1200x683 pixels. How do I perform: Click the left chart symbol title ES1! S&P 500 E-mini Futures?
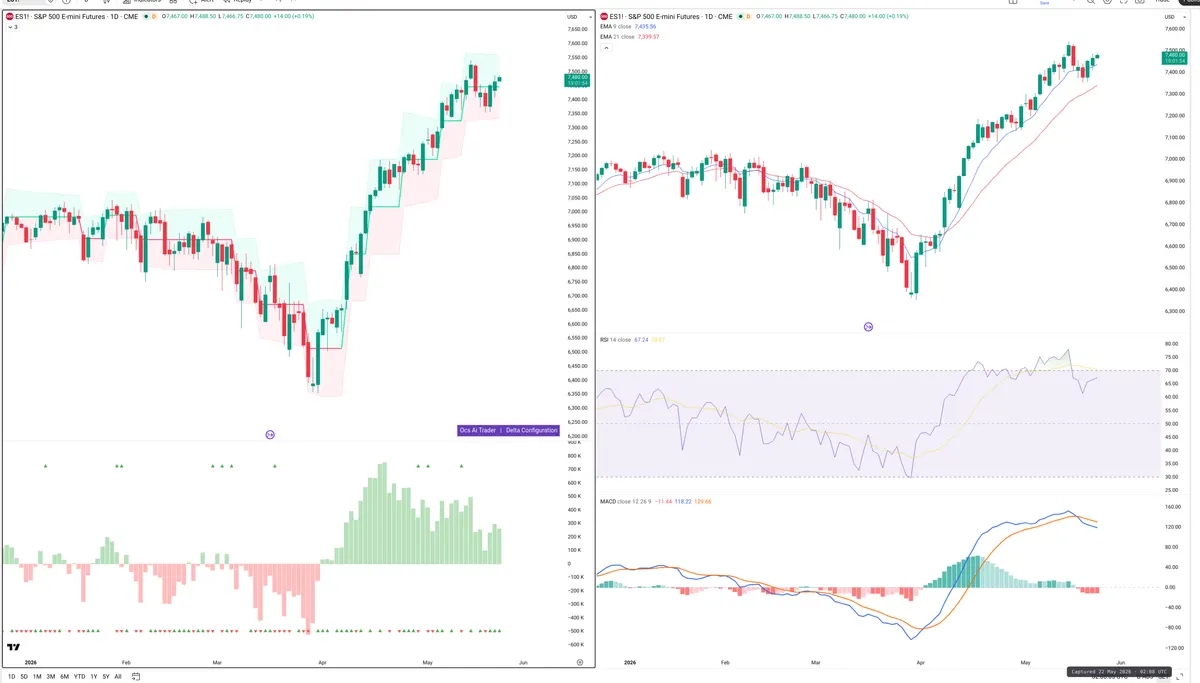tap(59, 17)
